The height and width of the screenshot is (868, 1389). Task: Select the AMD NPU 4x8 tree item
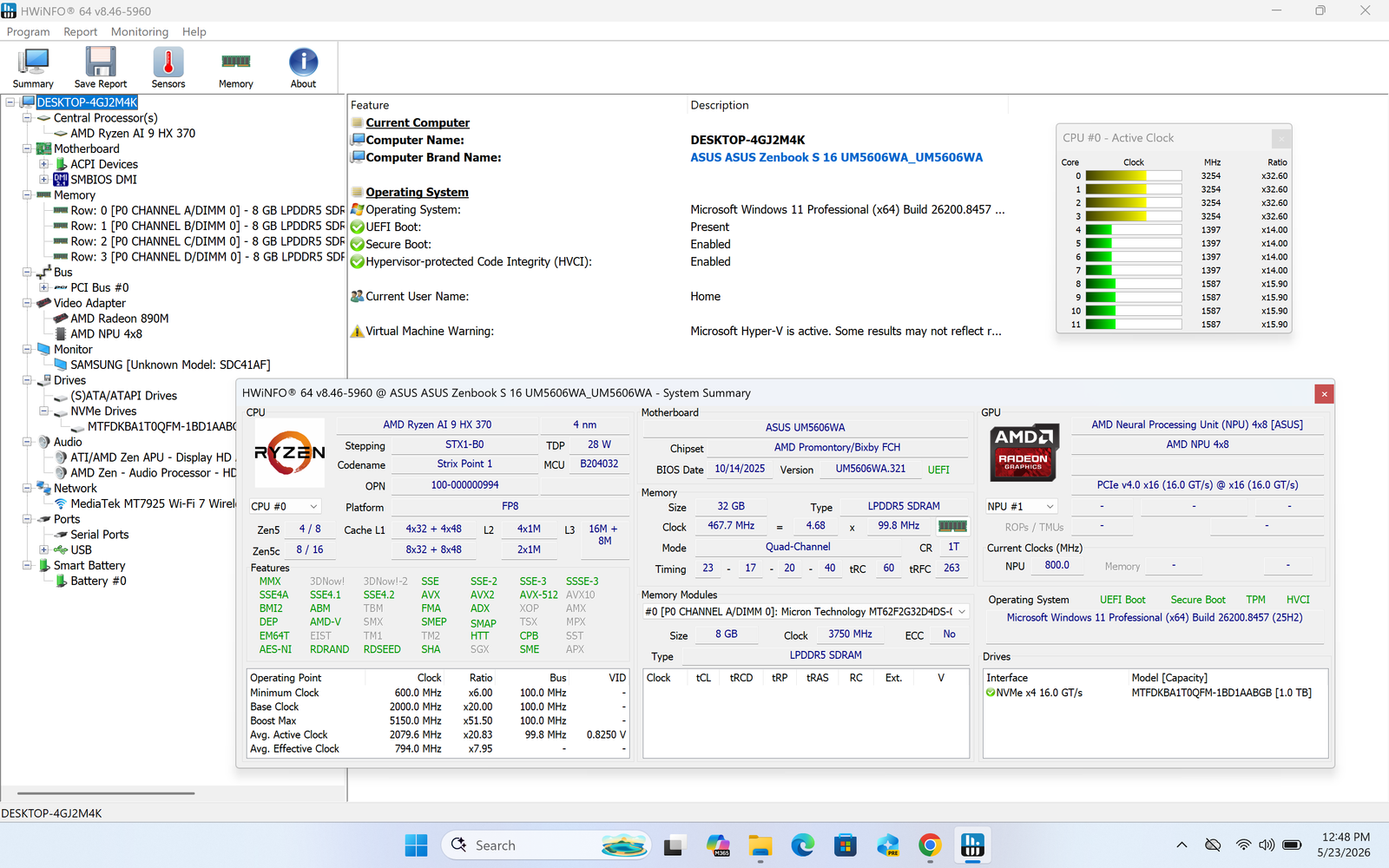(x=106, y=334)
